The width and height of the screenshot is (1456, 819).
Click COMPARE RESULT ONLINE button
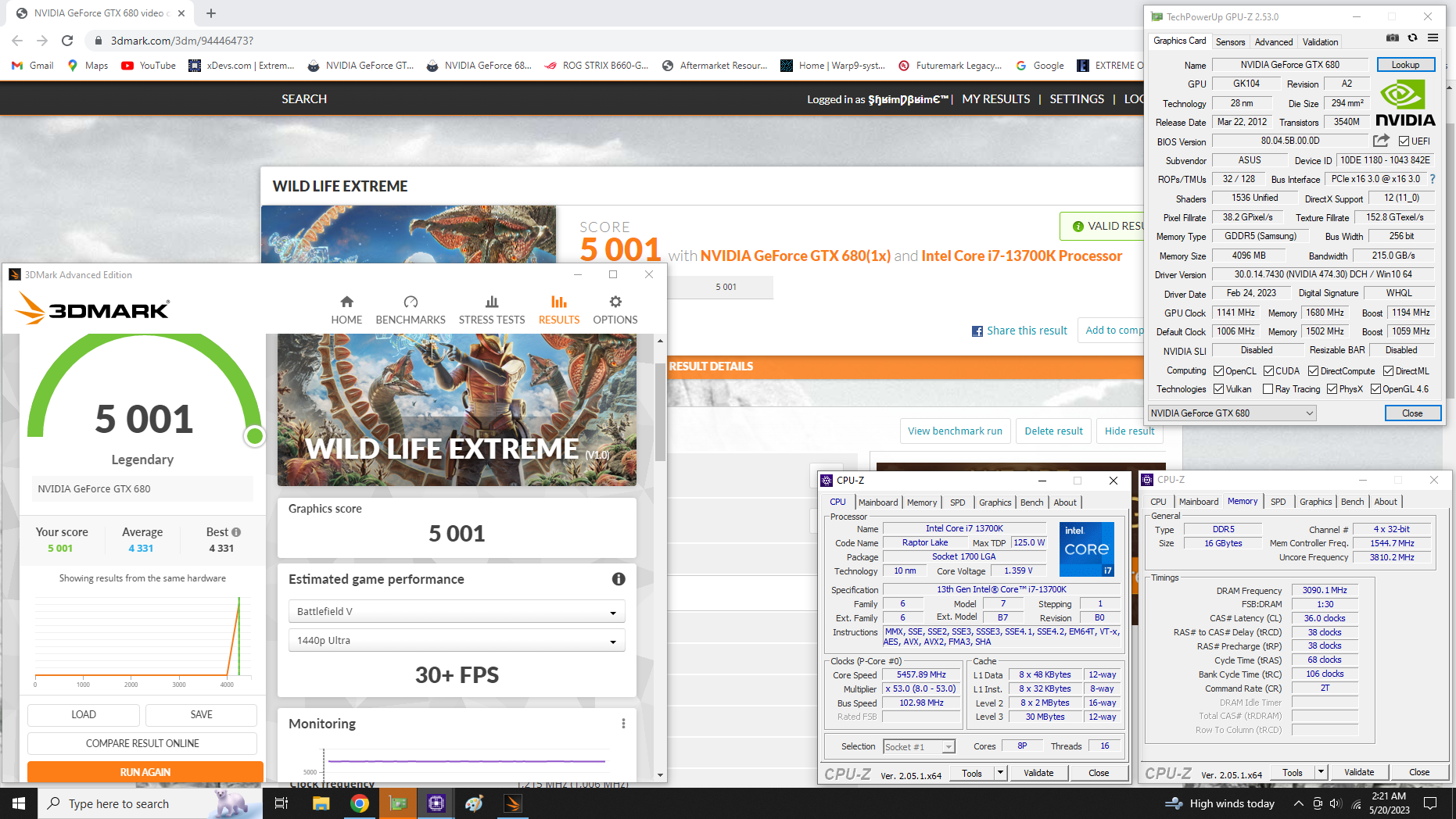click(x=142, y=743)
